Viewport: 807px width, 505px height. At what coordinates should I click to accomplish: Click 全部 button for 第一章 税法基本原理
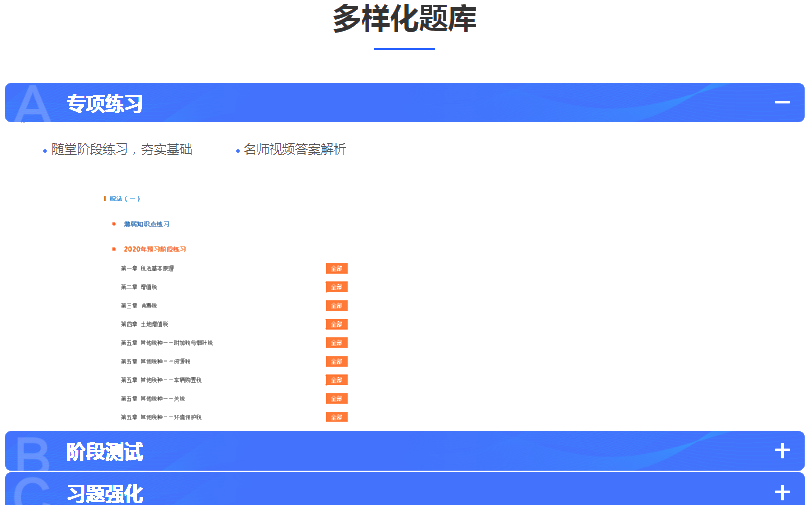pos(336,268)
